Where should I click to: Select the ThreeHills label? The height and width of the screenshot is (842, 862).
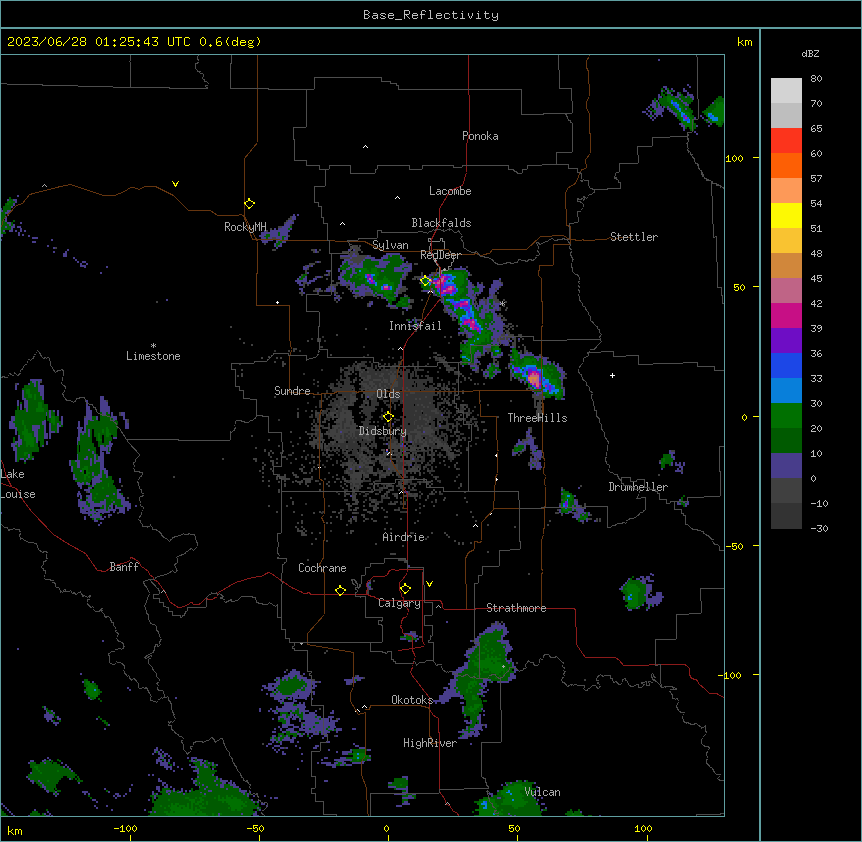(x=537, y=418)
